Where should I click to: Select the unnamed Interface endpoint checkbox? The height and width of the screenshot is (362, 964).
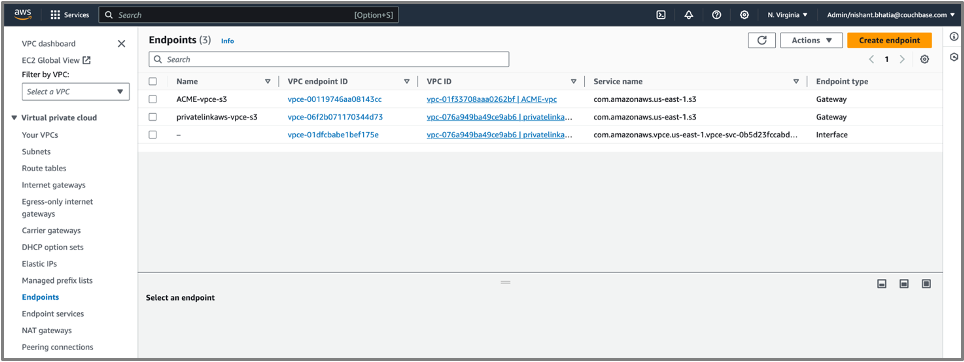[x=152, y=135]
